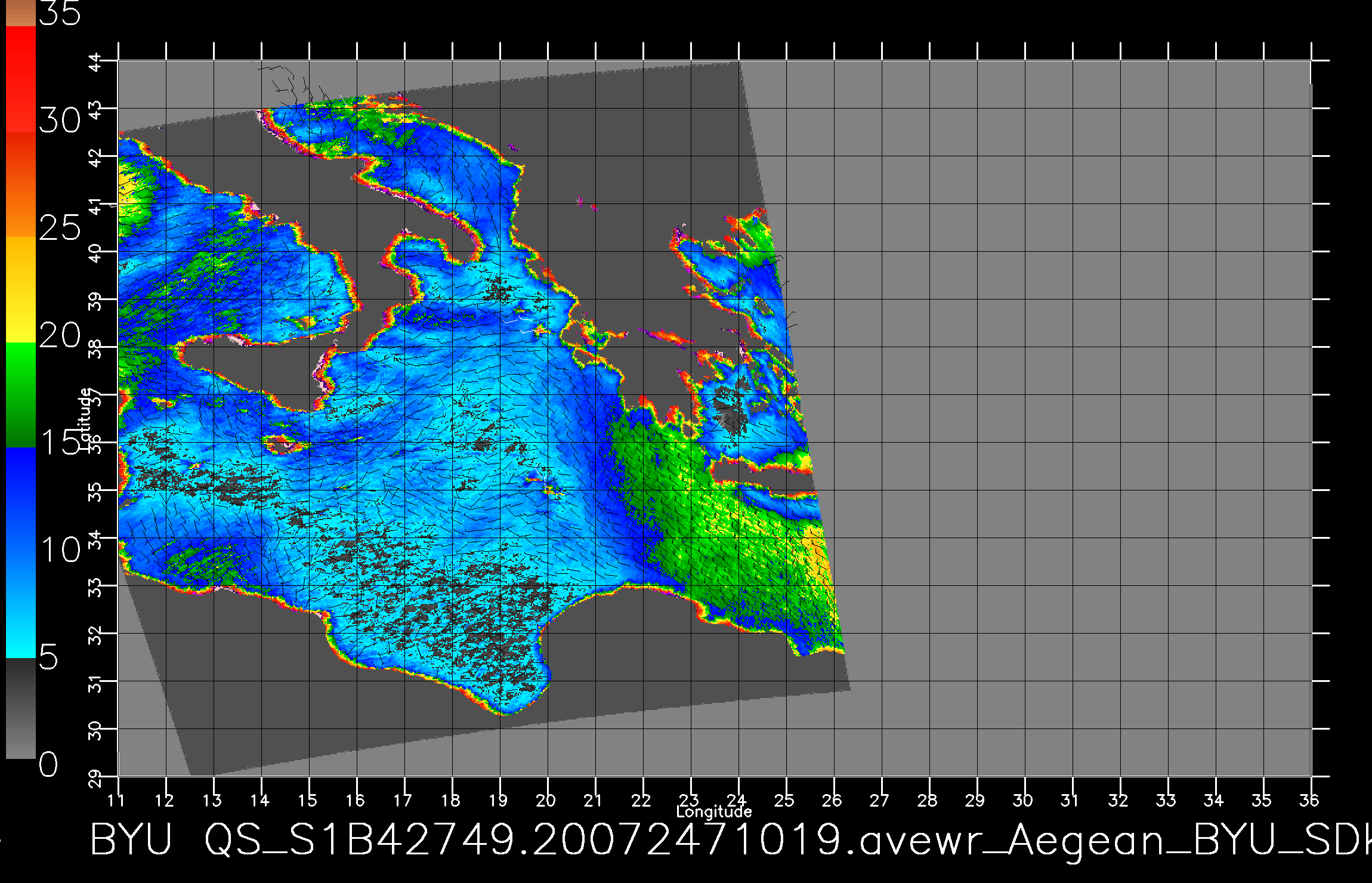Click the BYU QS_S1B42749 filename caption

(731, 840)
